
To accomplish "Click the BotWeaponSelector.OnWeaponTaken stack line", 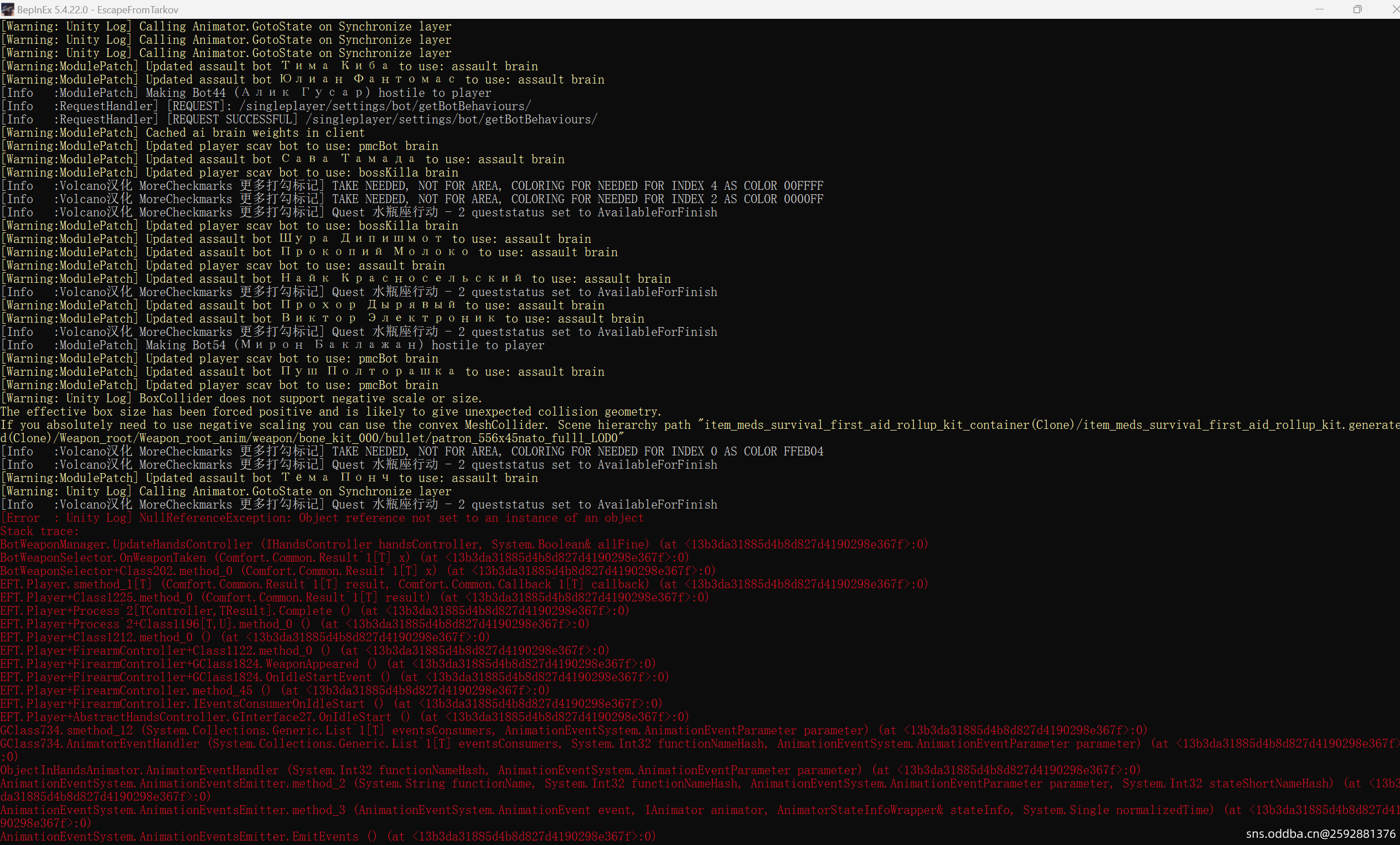I will [344, 558].
